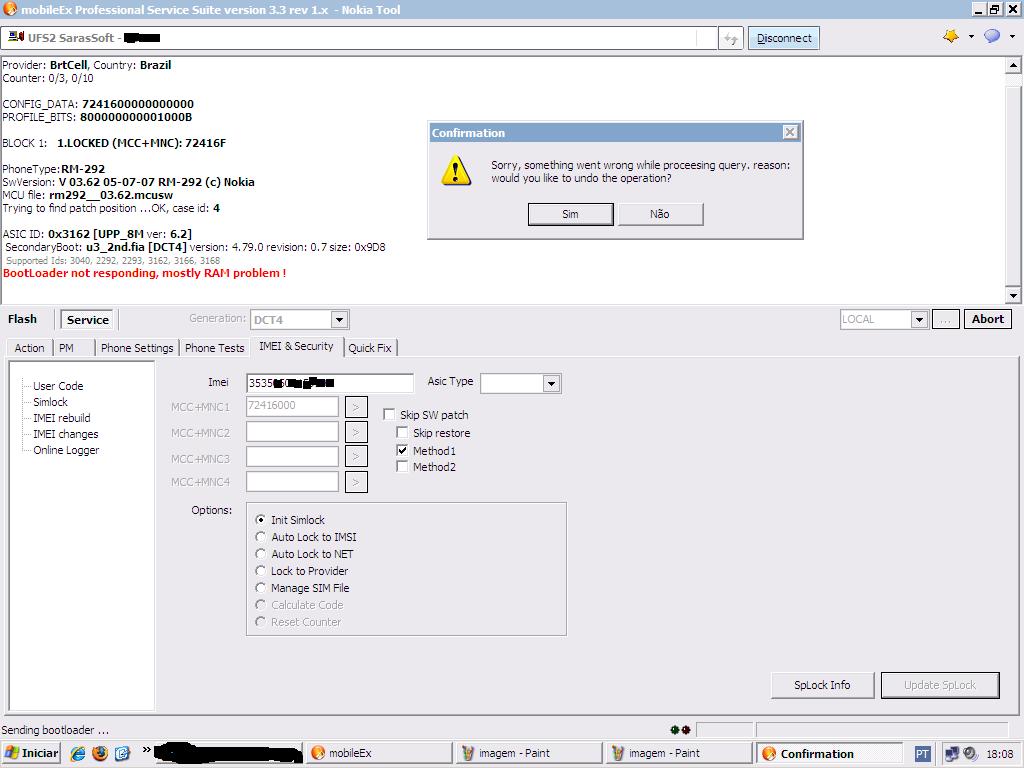Open the Quick Fix tab
Viewport: 1024px width, 768px height.
[x=370, y=348]
